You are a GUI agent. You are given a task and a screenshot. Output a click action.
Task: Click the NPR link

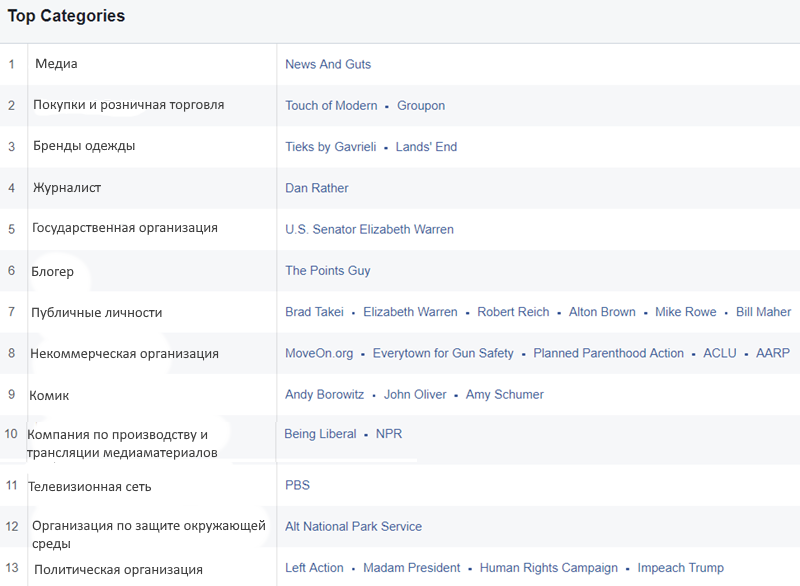click(x=389, y=434)
